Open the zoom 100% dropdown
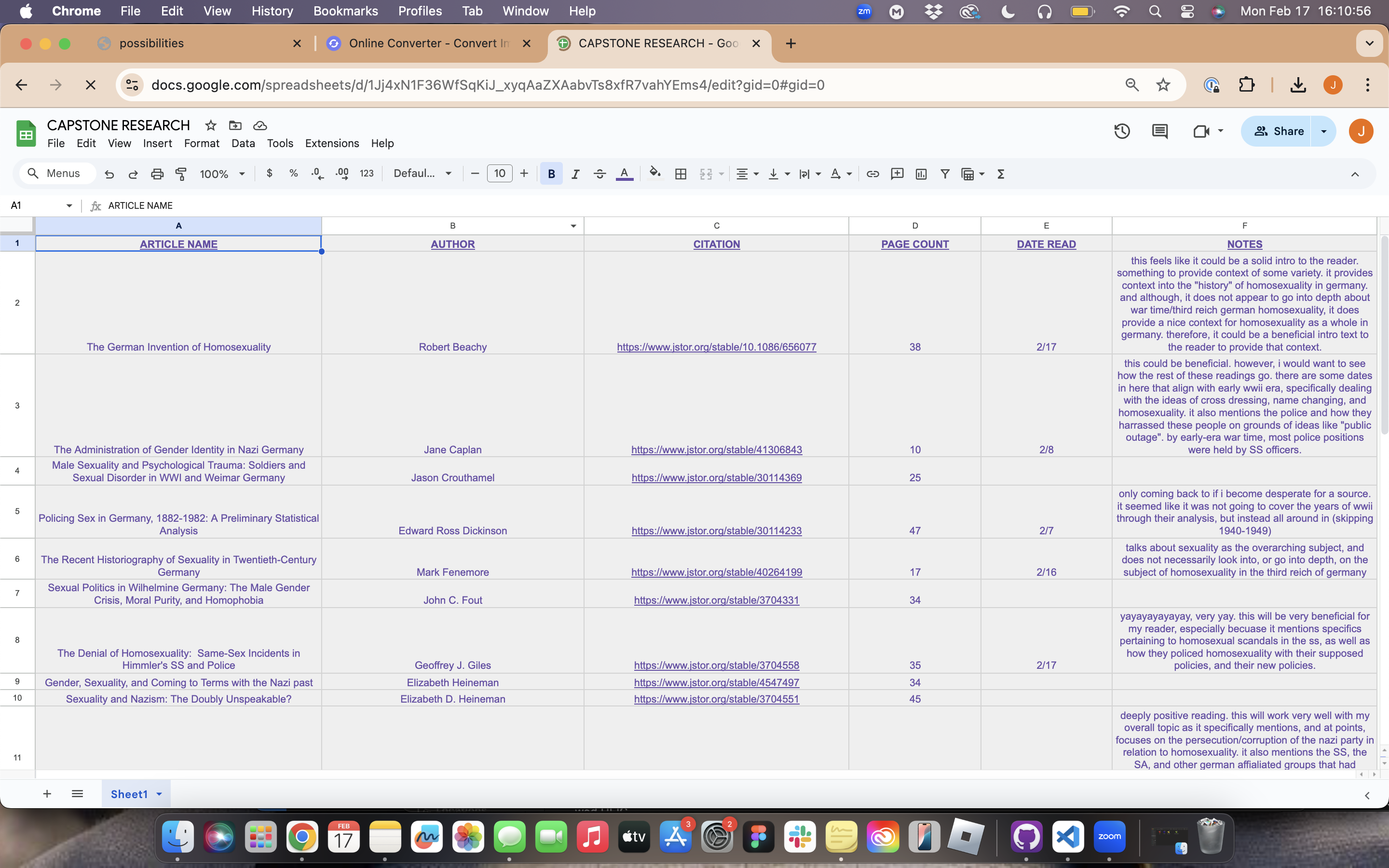The height and width of the screenshot is (868, 1389). click(x=222, y=174)
